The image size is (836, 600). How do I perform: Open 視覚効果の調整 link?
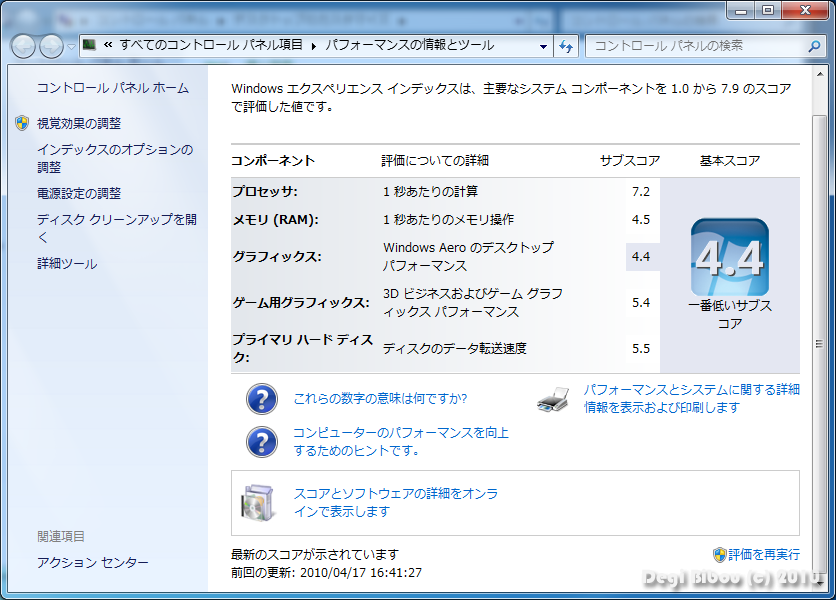point(79,123)
